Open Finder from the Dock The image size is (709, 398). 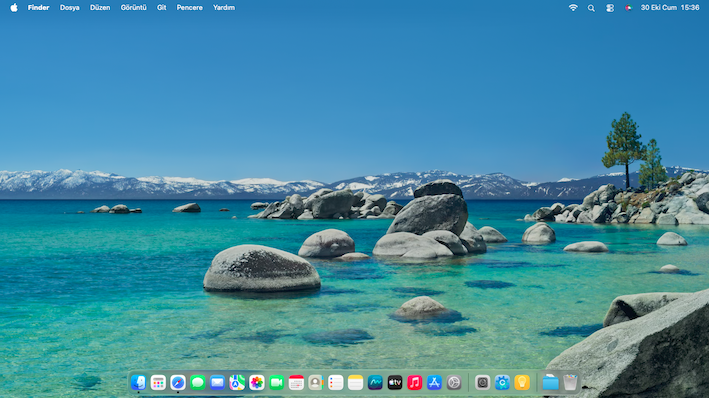[138, 383]
